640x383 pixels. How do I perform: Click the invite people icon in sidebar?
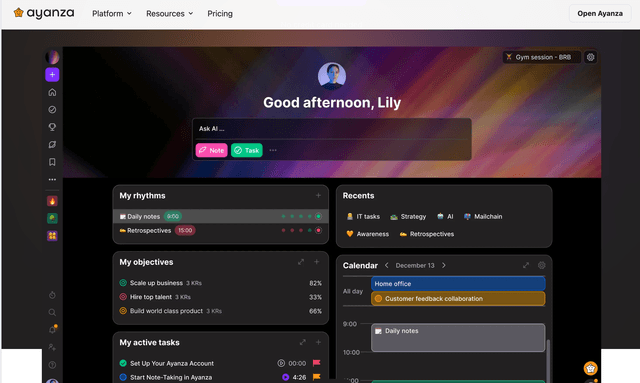52,347
